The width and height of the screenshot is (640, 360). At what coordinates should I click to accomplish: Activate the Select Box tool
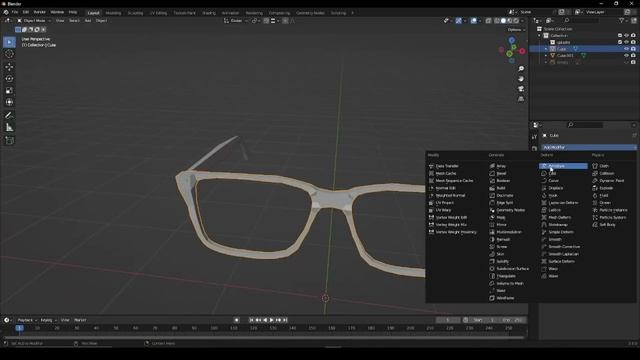click(x=9, y=42)
